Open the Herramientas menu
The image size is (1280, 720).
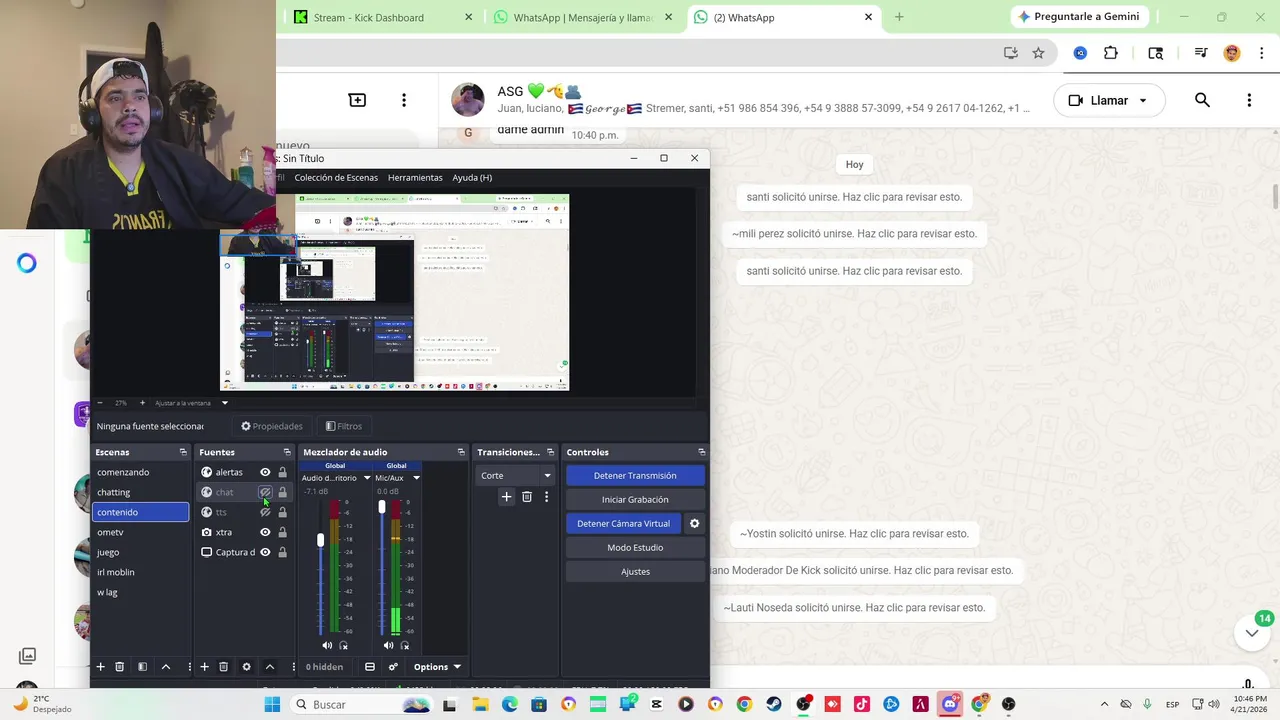(415, 177)
